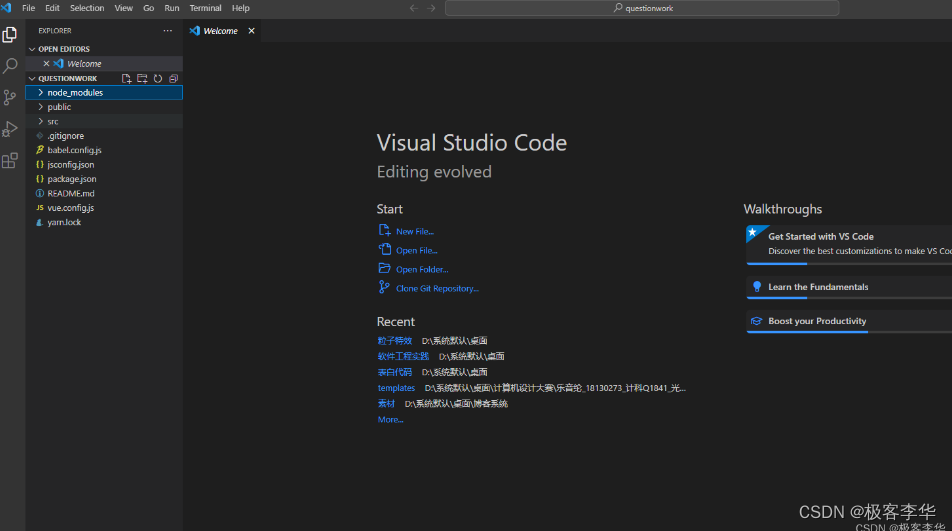Close Welcome in Open Editors list
The height and width of the screenshot is (531, 952).
[x=46, y=63]
